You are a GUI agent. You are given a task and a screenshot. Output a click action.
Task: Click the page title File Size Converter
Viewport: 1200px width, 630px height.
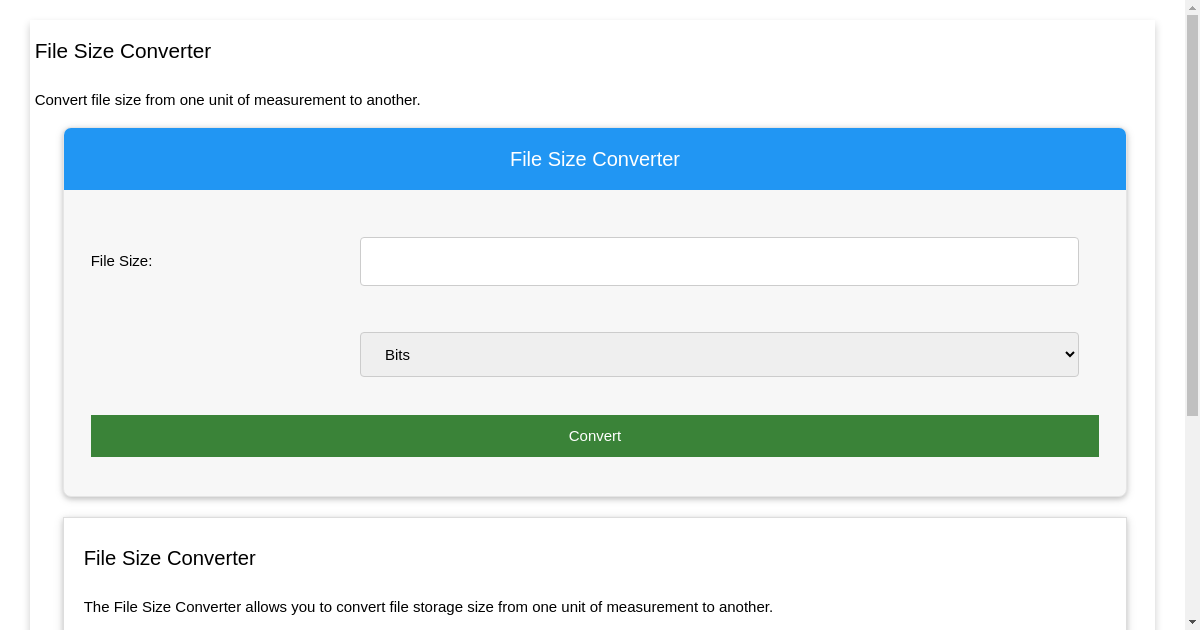point(122,51)
